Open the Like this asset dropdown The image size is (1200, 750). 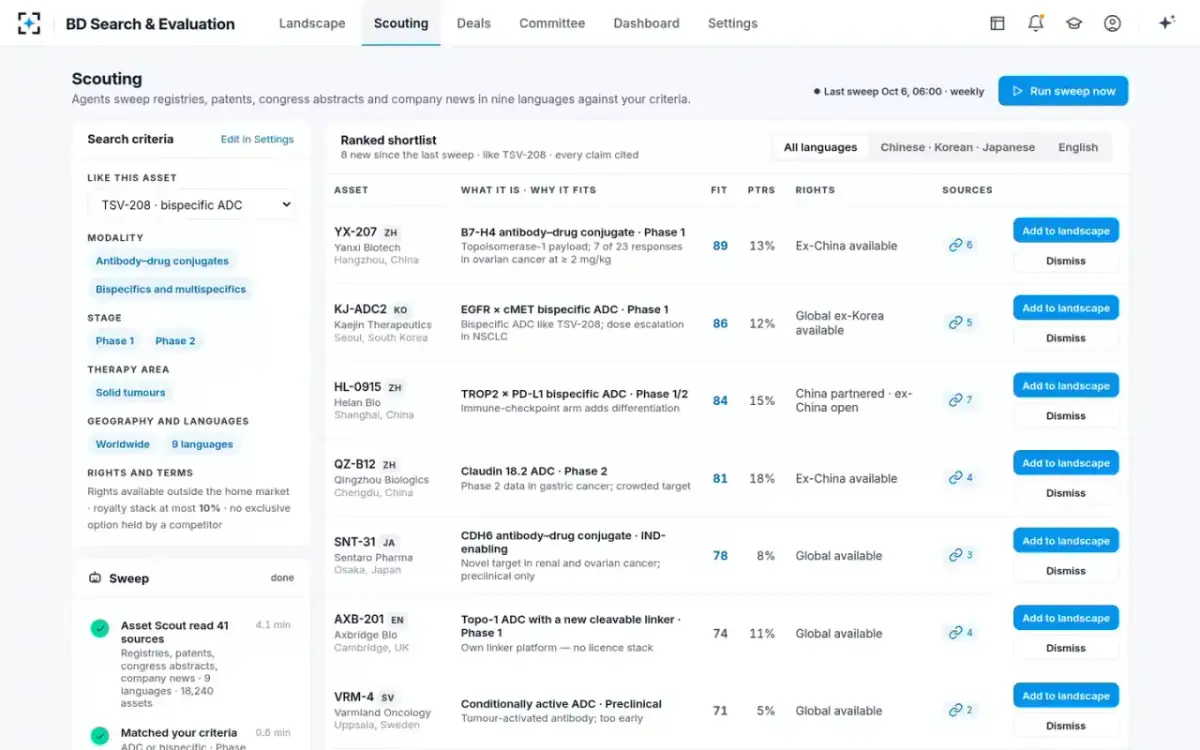191,205
